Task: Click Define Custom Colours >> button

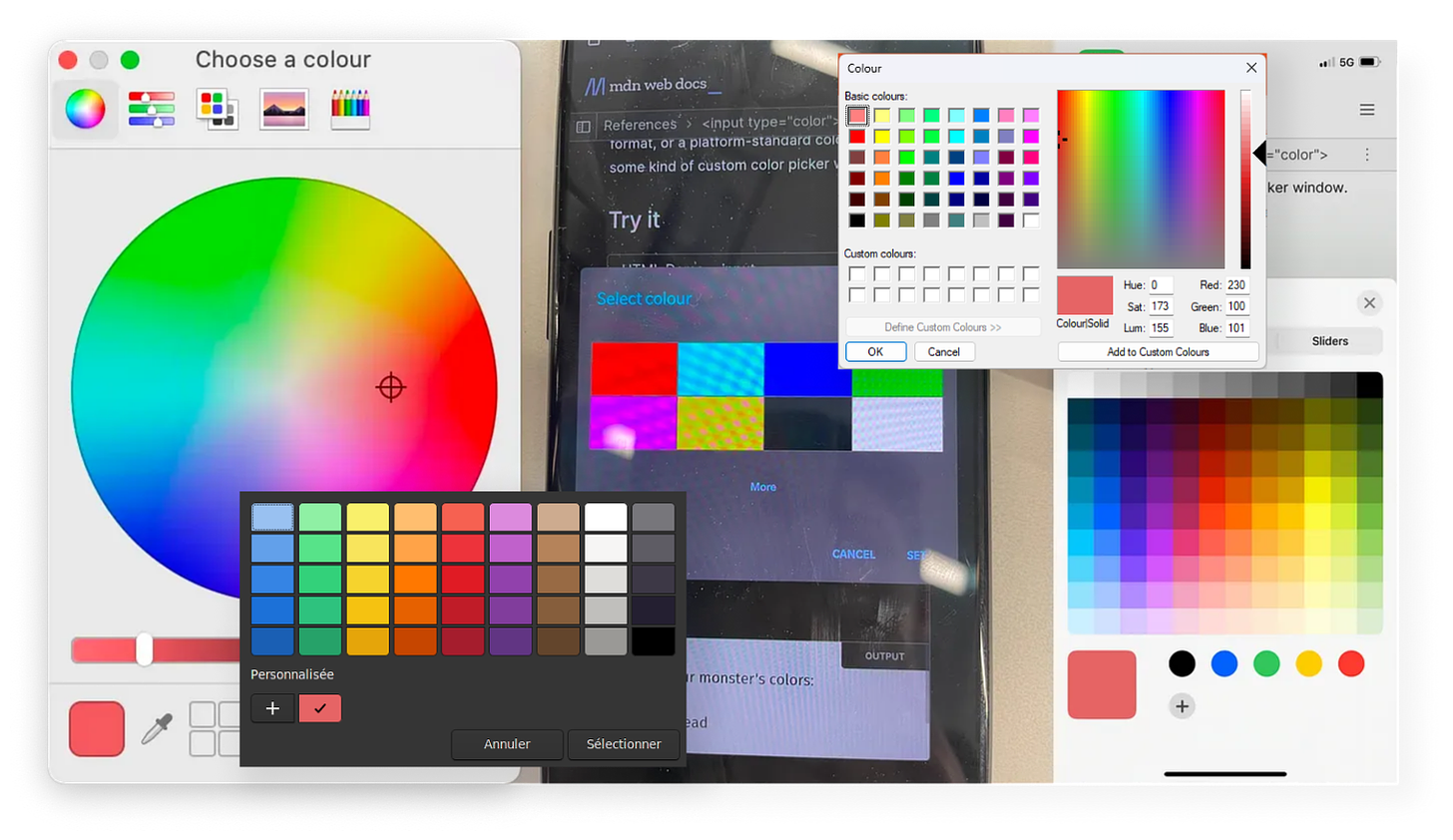Action: click(x=943, y=327)
